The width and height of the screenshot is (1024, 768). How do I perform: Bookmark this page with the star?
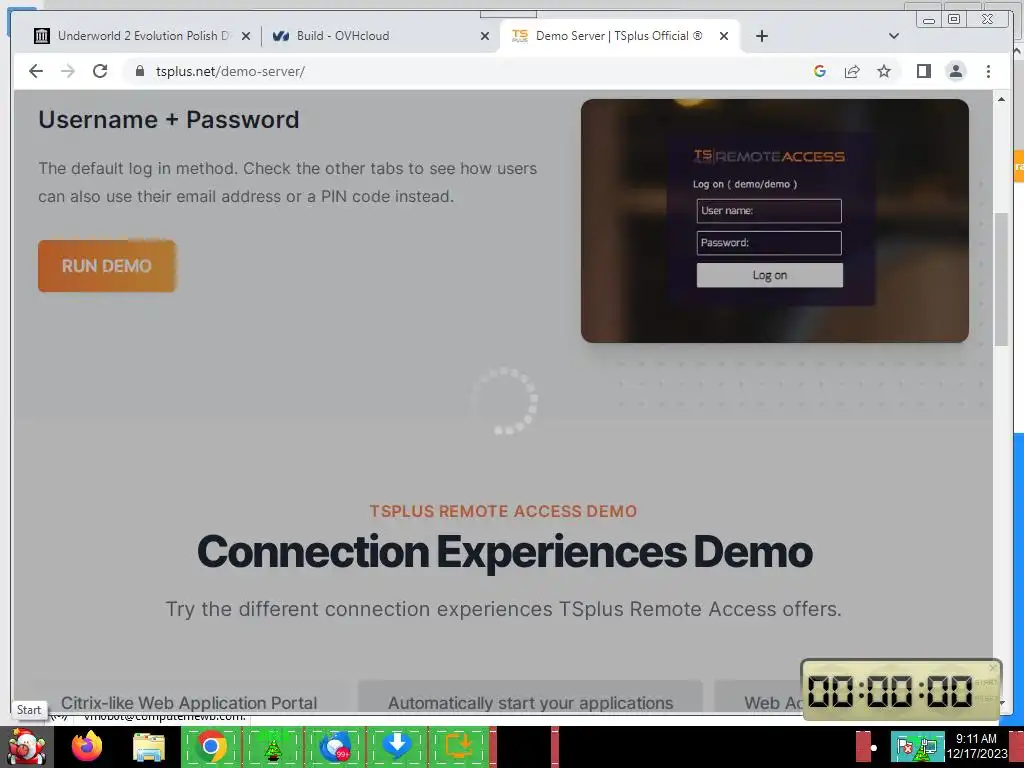point(884,71)
